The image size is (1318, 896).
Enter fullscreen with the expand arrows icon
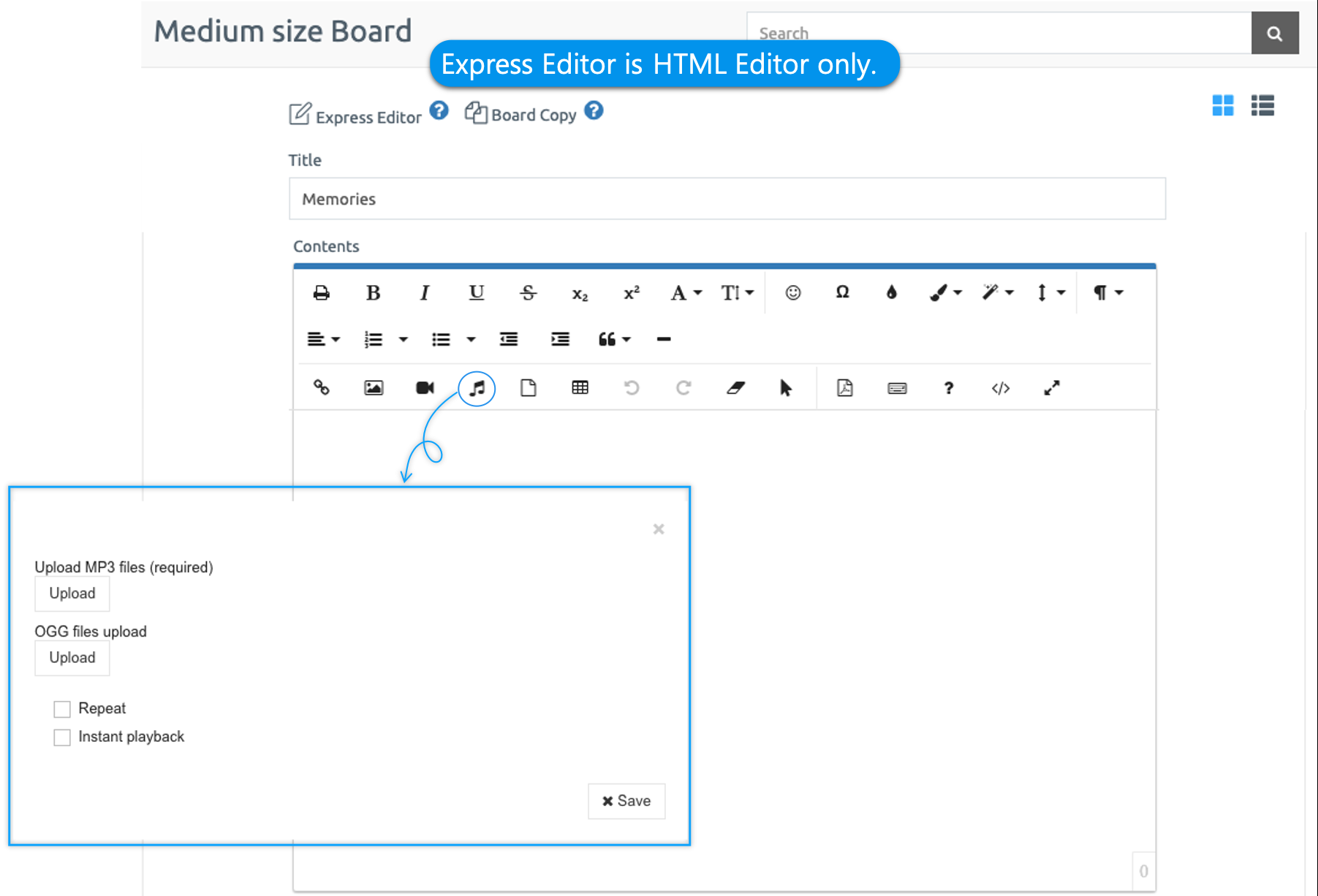pyautogui.click(x=1051, y=388)
